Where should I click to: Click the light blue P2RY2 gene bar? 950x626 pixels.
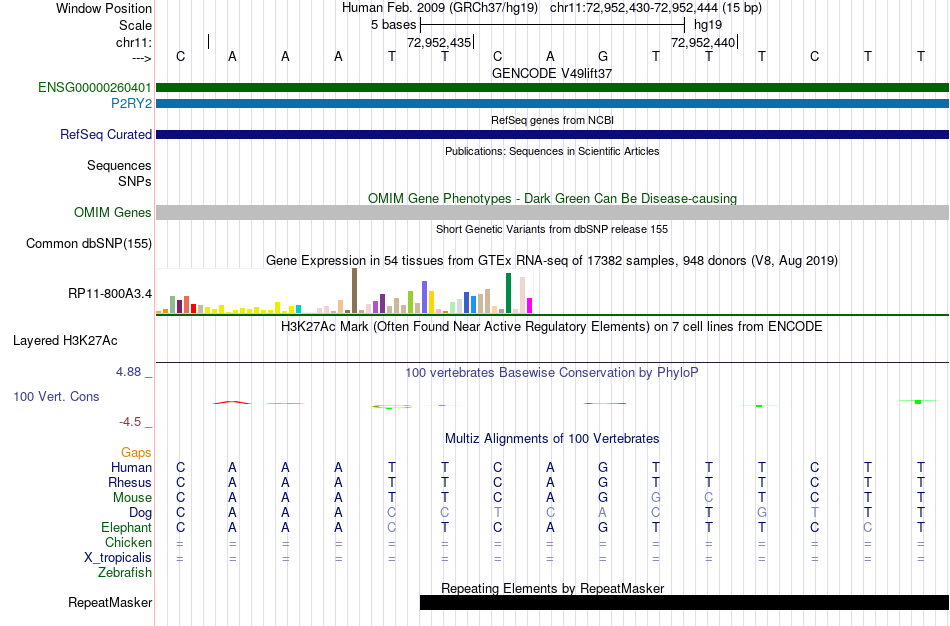pos(553,103)
